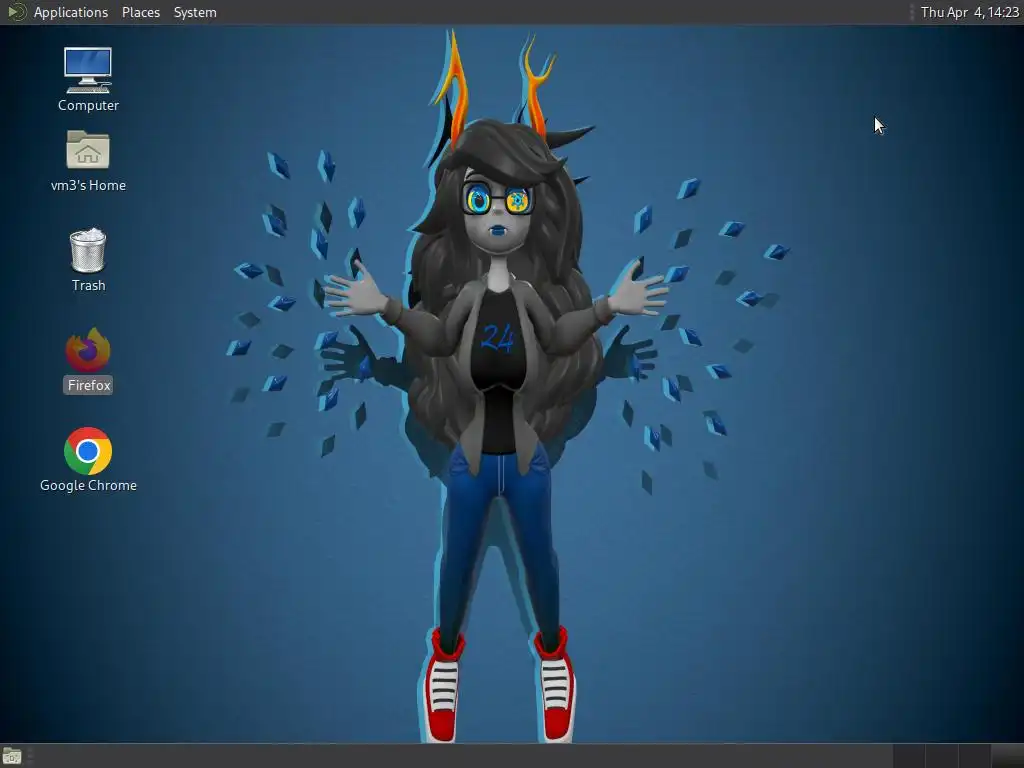Click the distro logo beside Applications
Viewport: 1024px width, 768px height.
pos(16,12)
